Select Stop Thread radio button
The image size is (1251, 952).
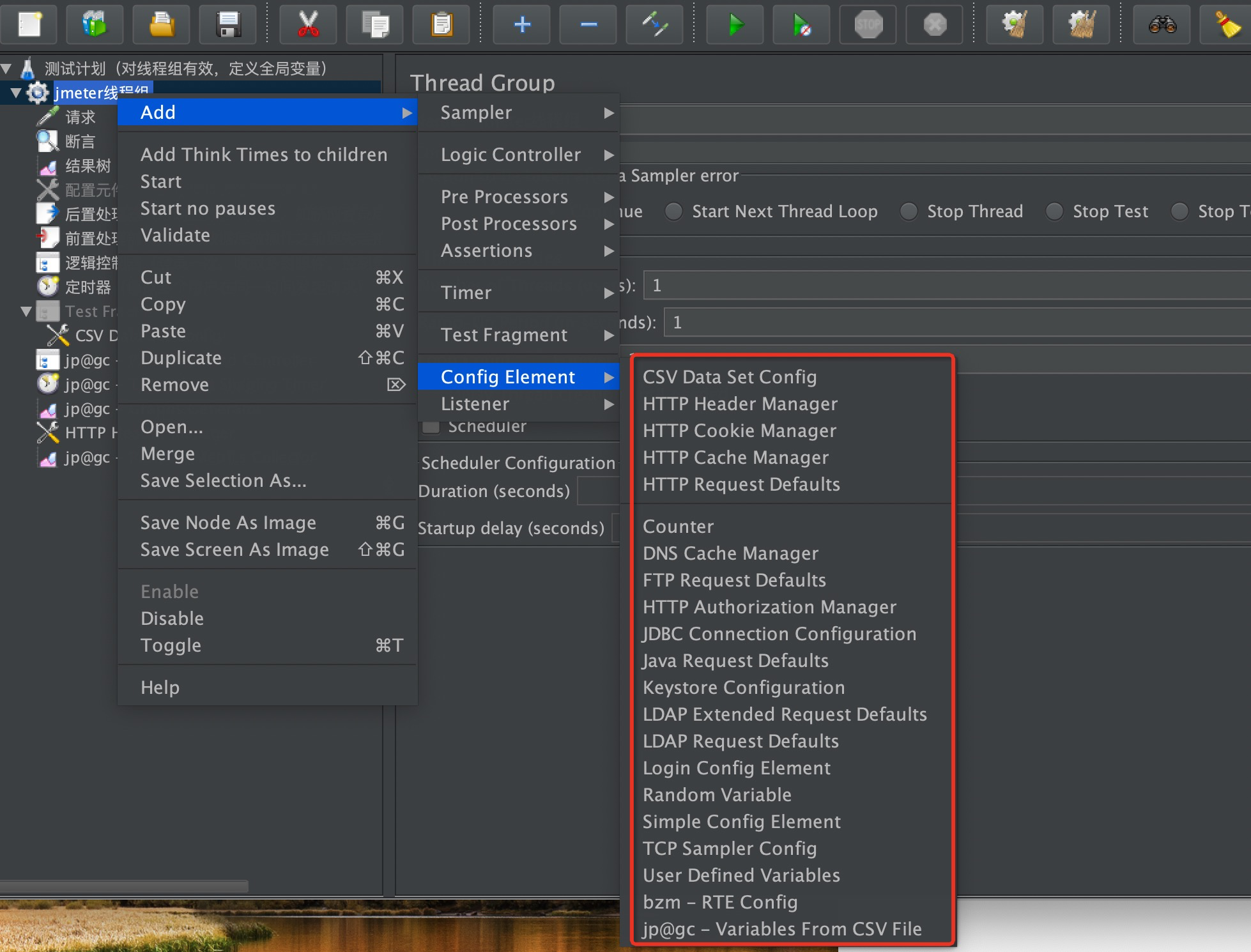pyautogui.click(x=909, y=211)
